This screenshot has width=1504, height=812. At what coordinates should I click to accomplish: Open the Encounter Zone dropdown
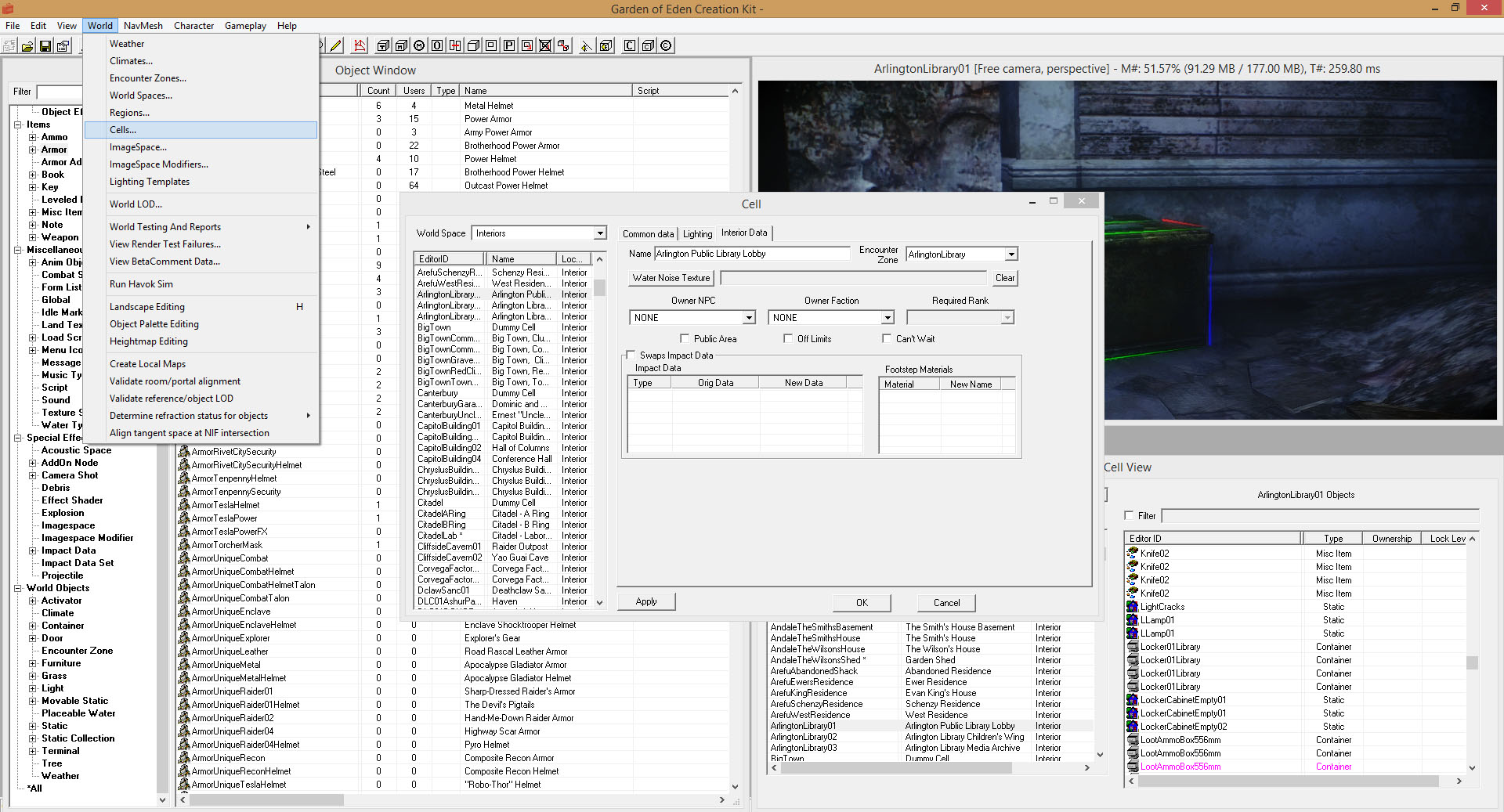click(1011, 254)
